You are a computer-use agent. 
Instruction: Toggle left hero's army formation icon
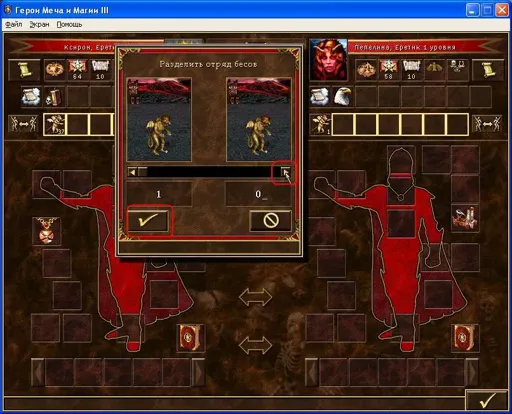[23, 124]
